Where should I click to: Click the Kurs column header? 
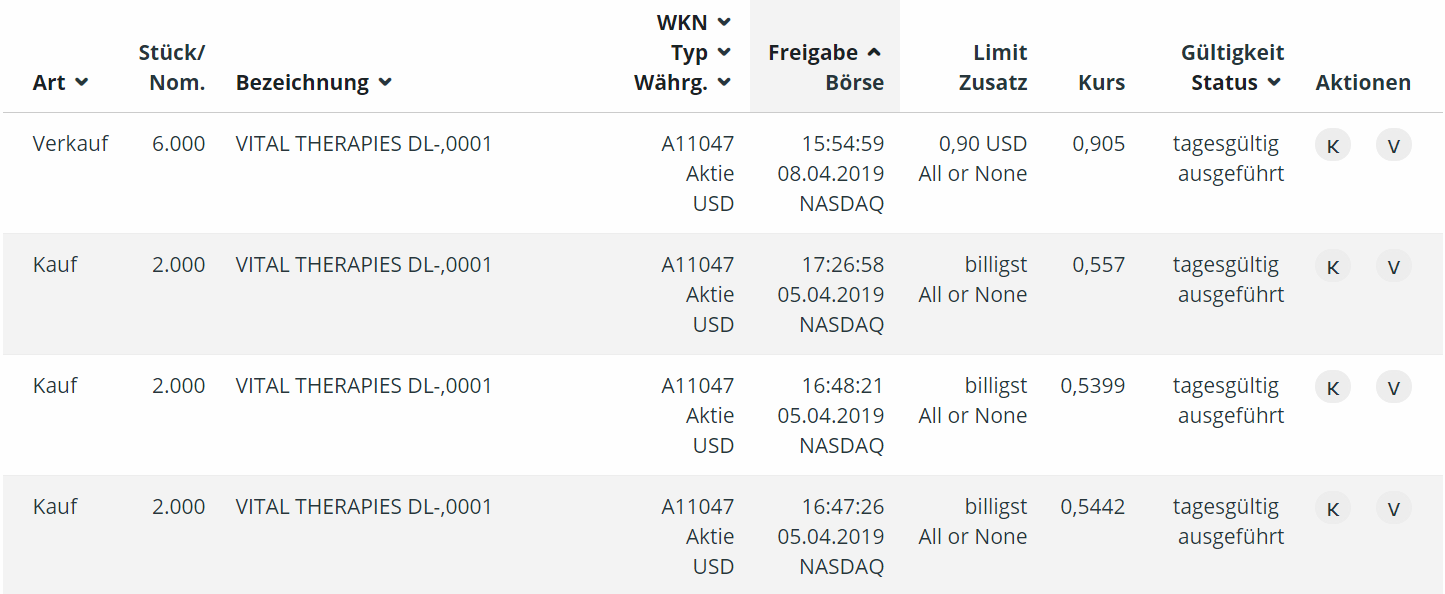1101,83
